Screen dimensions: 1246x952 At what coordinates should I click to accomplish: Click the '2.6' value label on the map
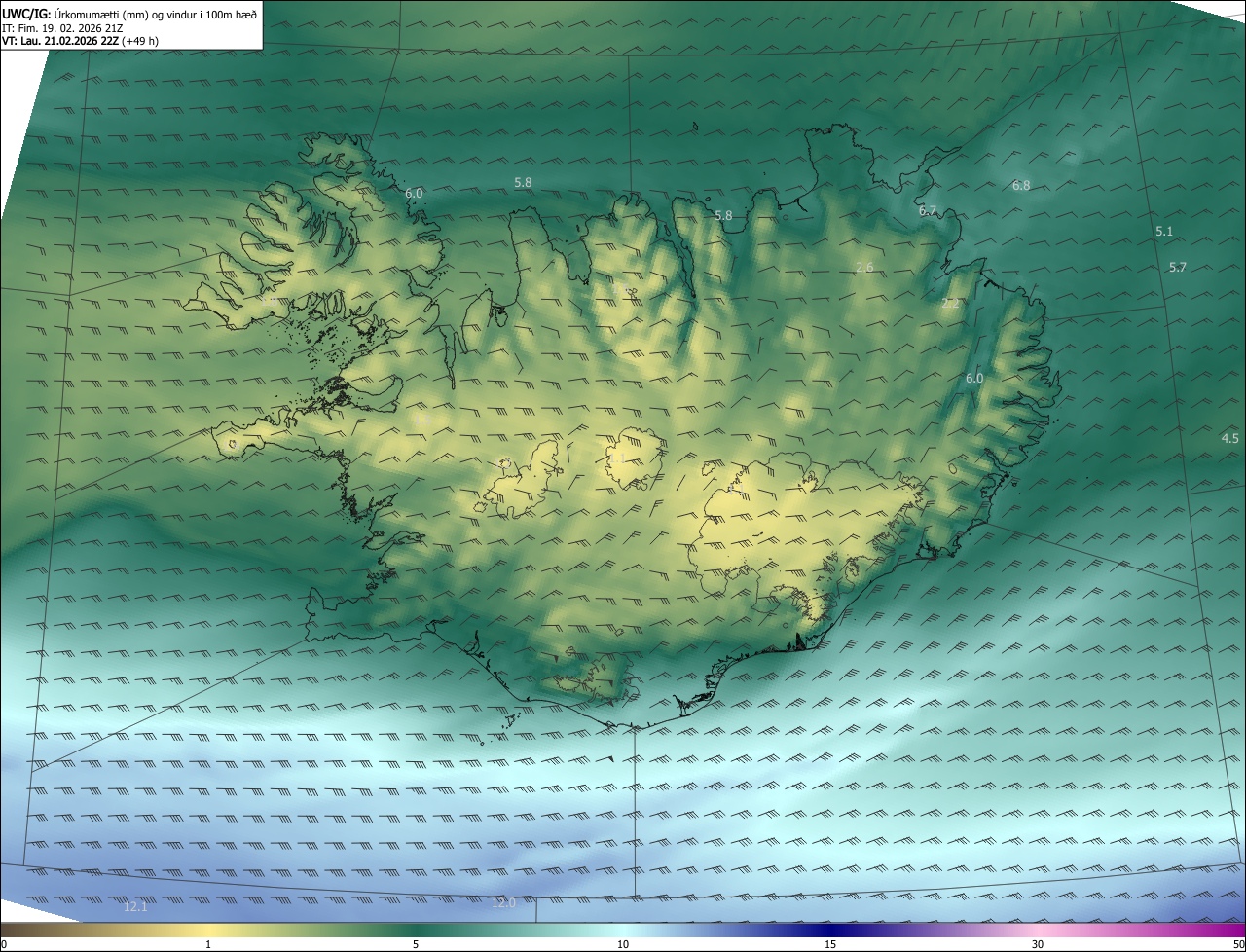[864, 267]
